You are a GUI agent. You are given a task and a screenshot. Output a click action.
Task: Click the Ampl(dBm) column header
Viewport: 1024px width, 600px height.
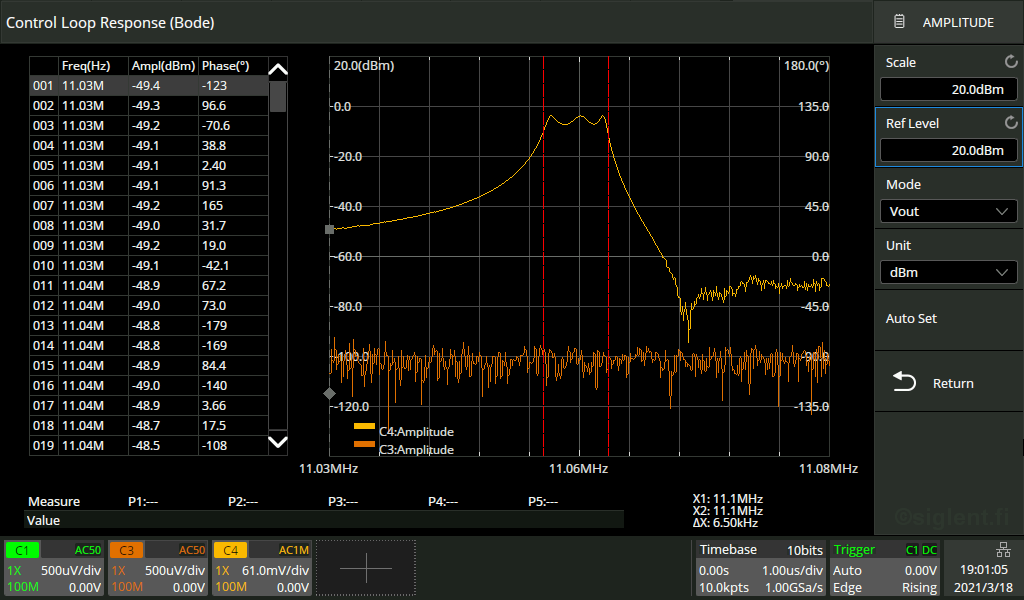163,66
